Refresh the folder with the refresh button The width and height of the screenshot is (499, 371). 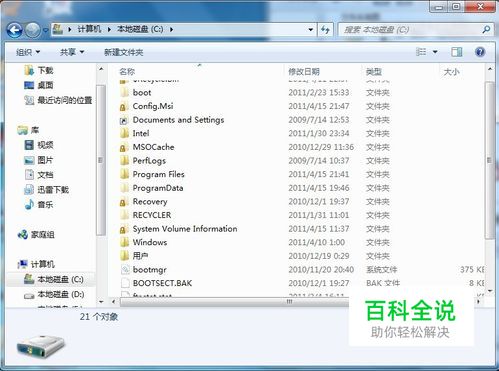pyautogui.click(x=325, y=30)
